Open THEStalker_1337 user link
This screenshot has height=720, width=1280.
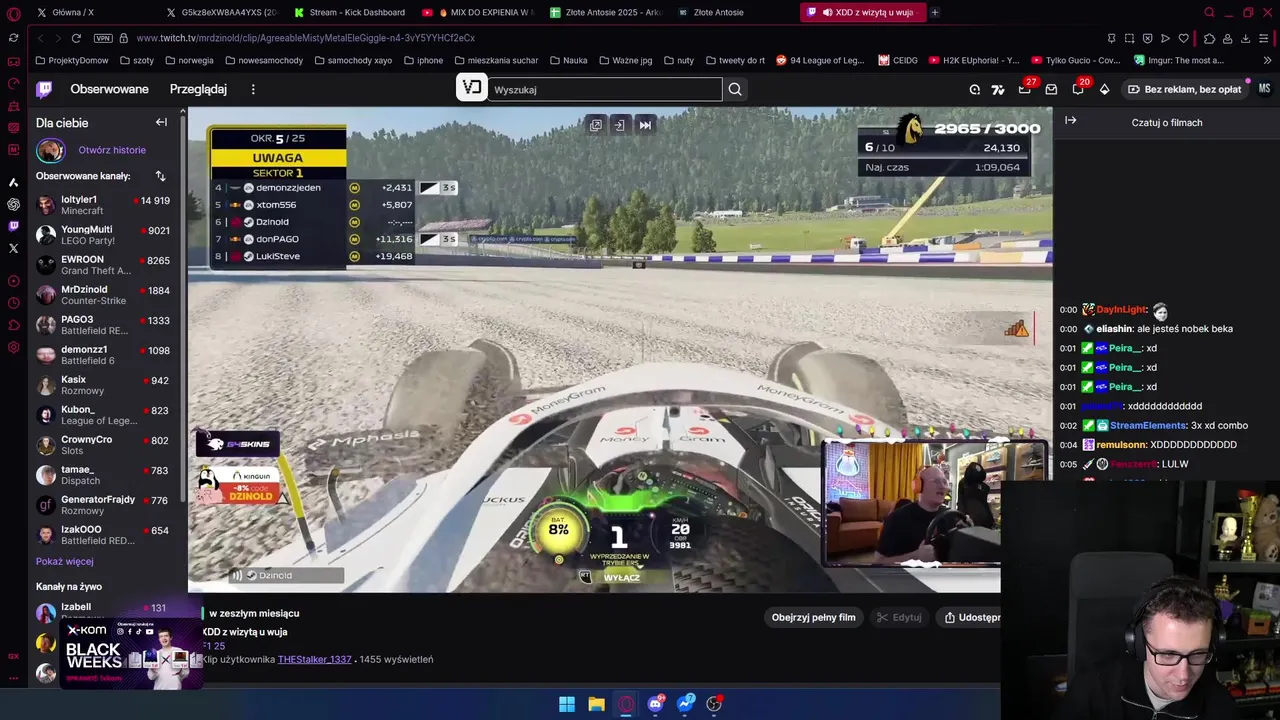tap(314, 659)
